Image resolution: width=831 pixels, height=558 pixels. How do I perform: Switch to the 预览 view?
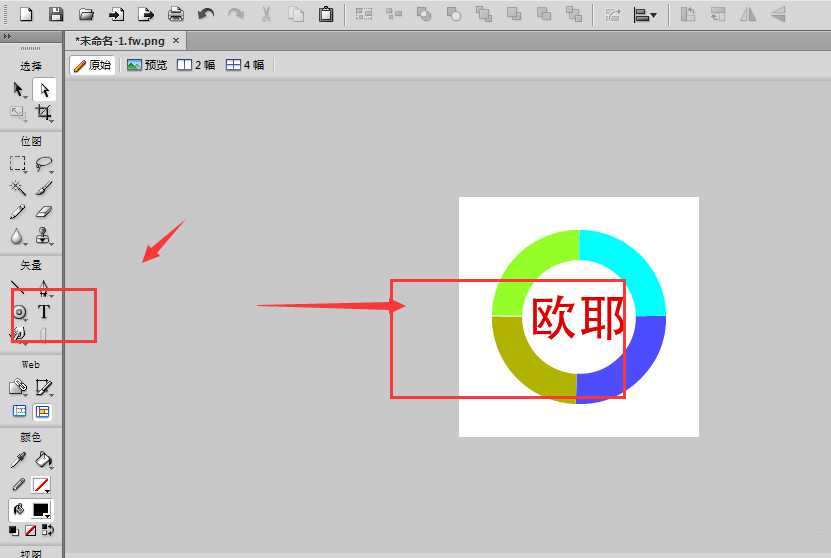pos(147,65)
